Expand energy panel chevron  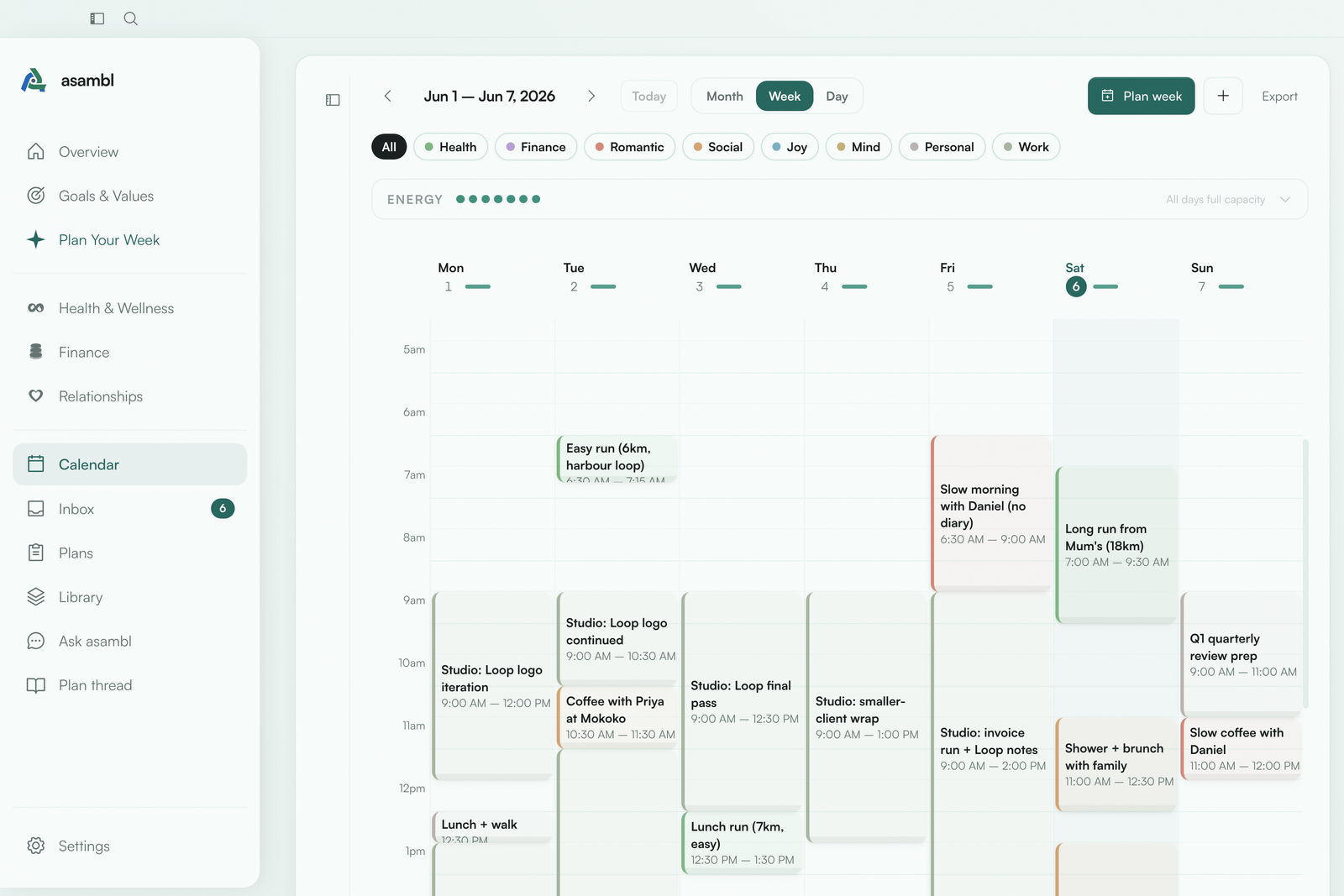(x=1285, y=200)
